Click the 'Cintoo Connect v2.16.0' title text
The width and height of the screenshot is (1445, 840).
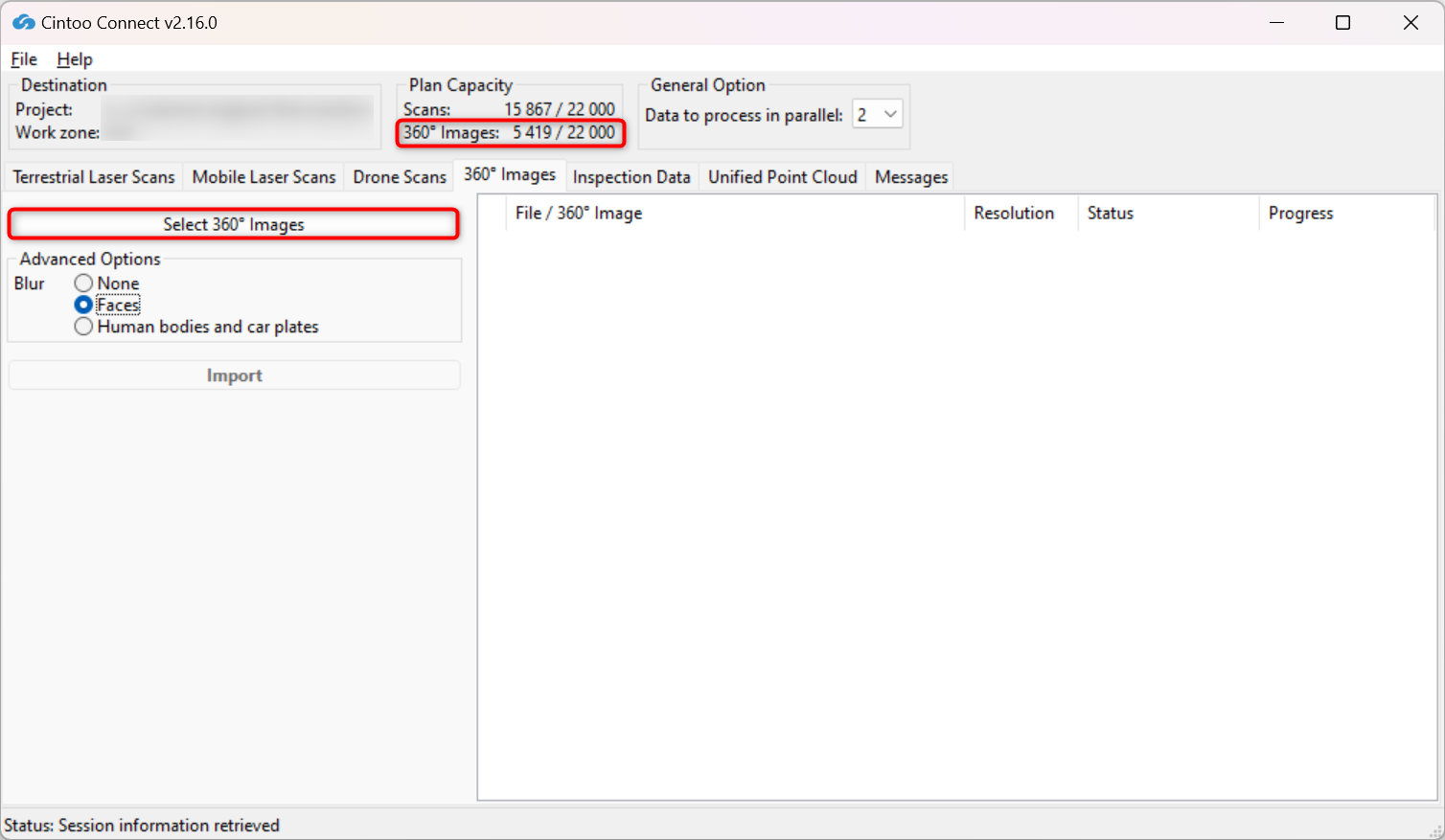[129, 23]
